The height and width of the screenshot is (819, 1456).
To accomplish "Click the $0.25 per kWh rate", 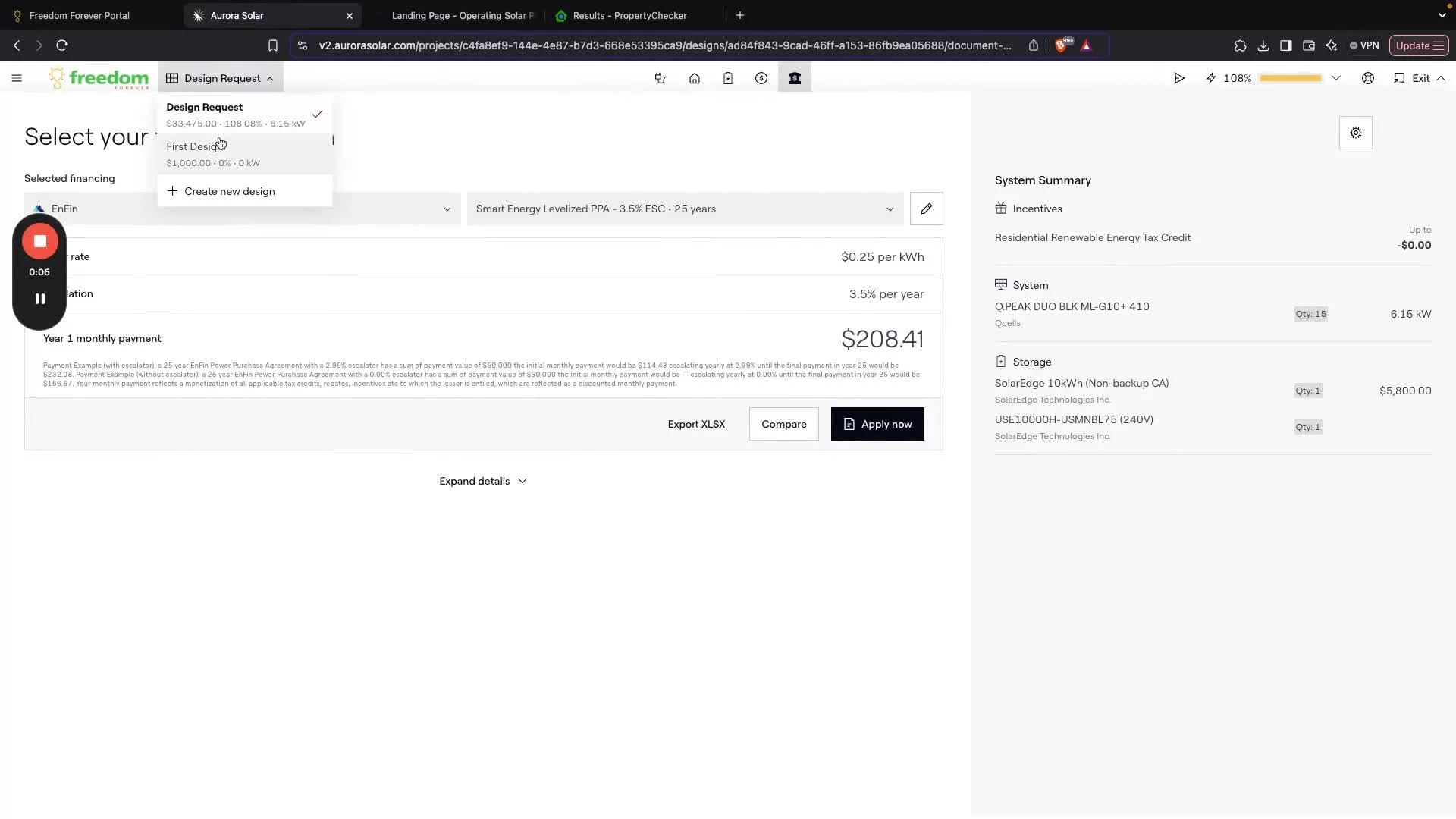I will point(883,257).
